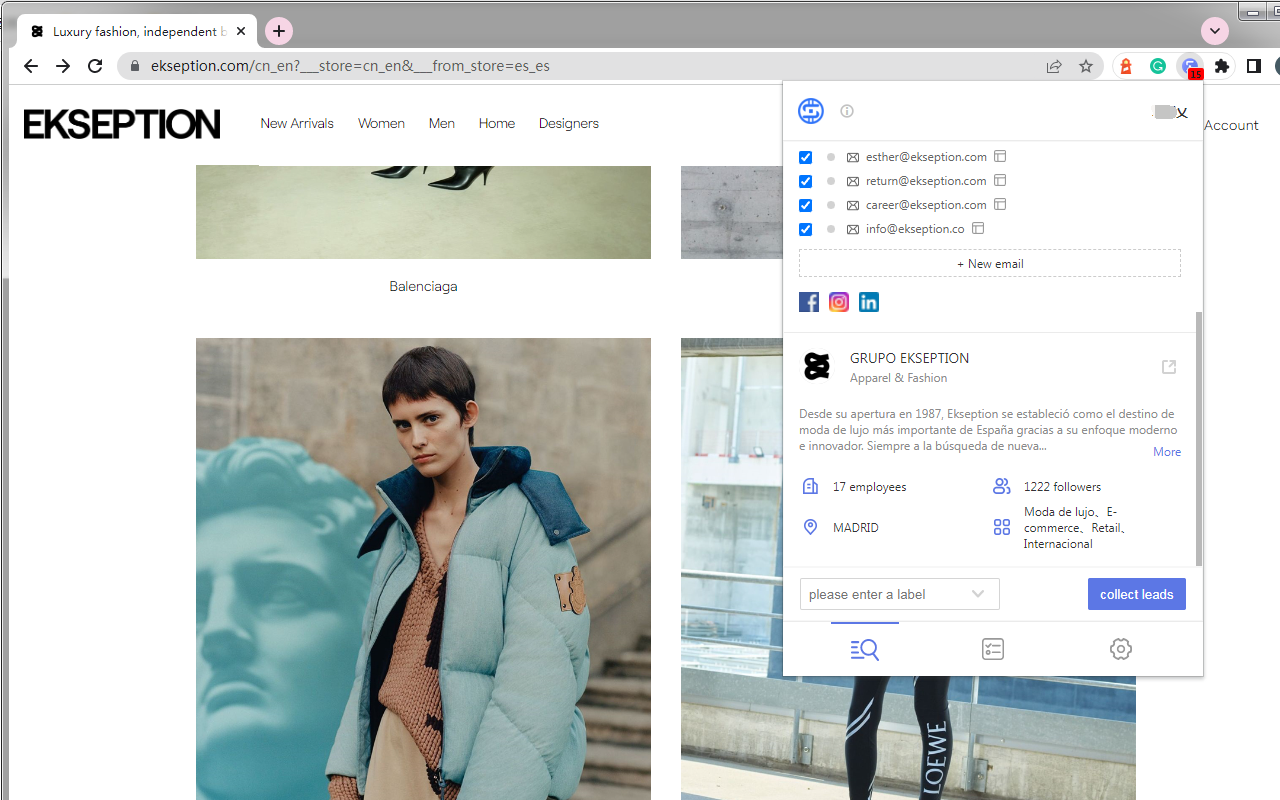The image size is (1280, 800).
Task: Click the career@ekseption.com email address
Action: 926,205
